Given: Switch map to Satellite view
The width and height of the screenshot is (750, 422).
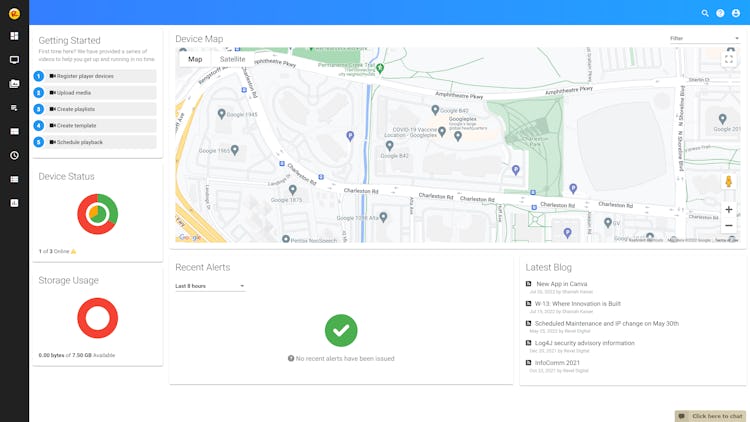Looking at the screenshot, I should pos(232,59).
